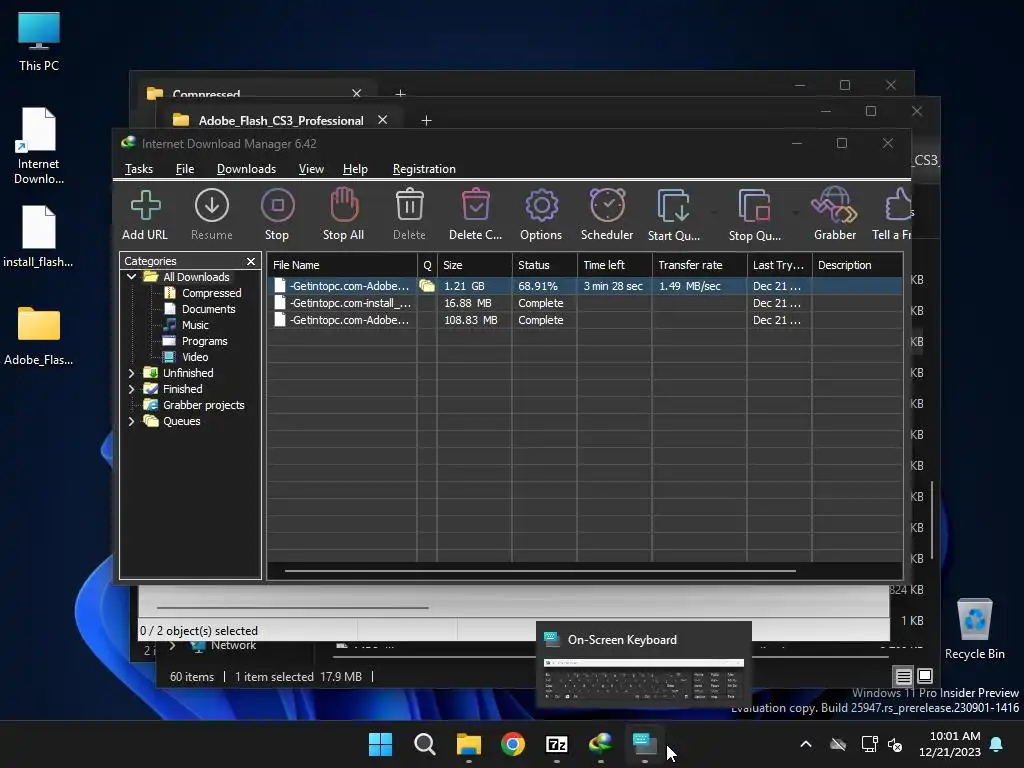Open the Stop Queue dropdown arrow

795,213
